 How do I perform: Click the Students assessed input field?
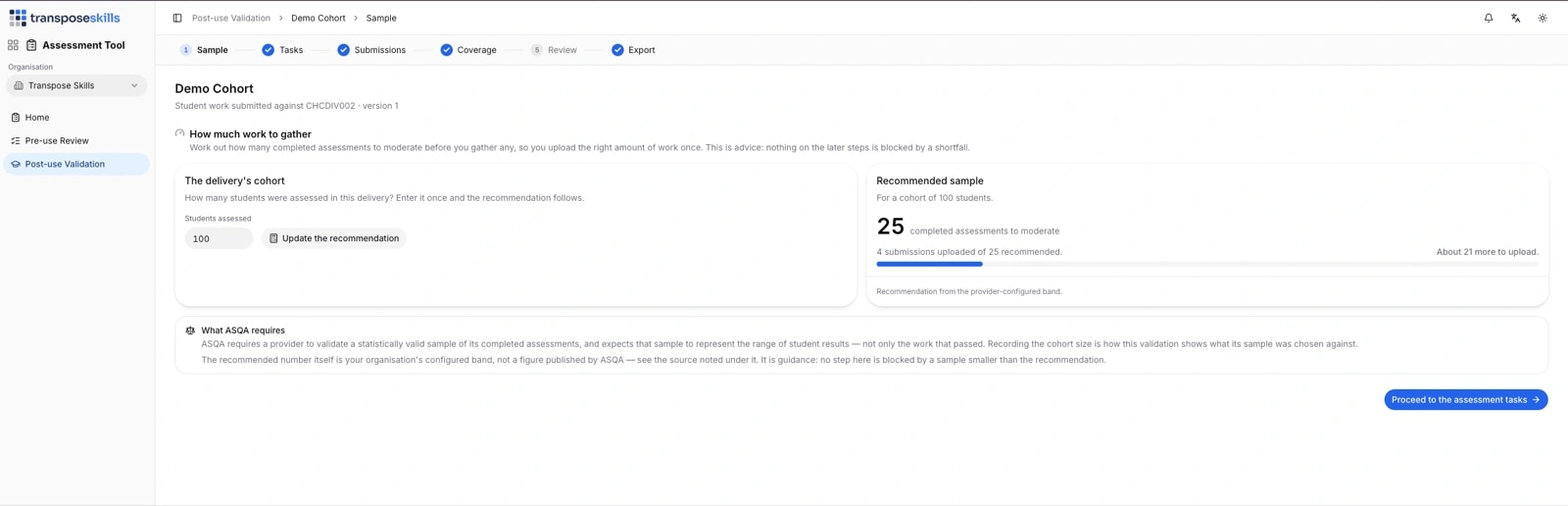[219, 238]
